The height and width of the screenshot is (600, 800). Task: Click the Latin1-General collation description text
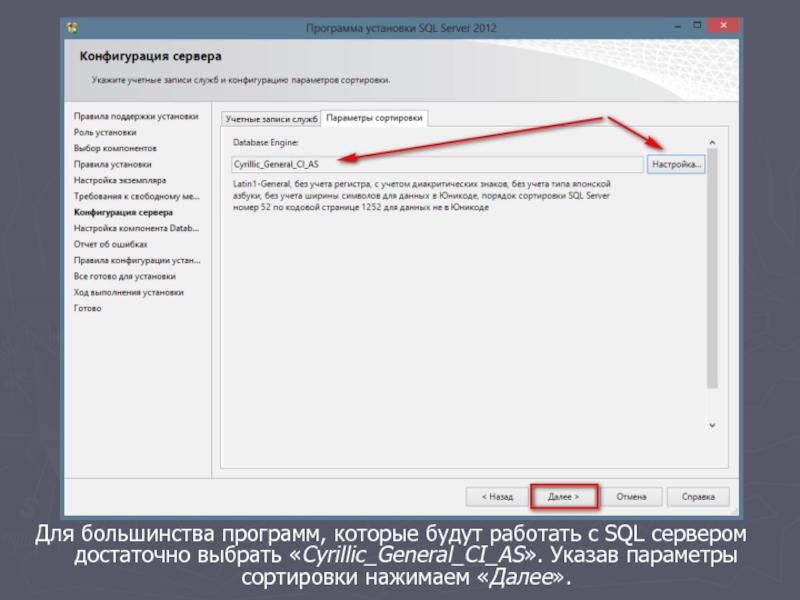tap(421, 195)
